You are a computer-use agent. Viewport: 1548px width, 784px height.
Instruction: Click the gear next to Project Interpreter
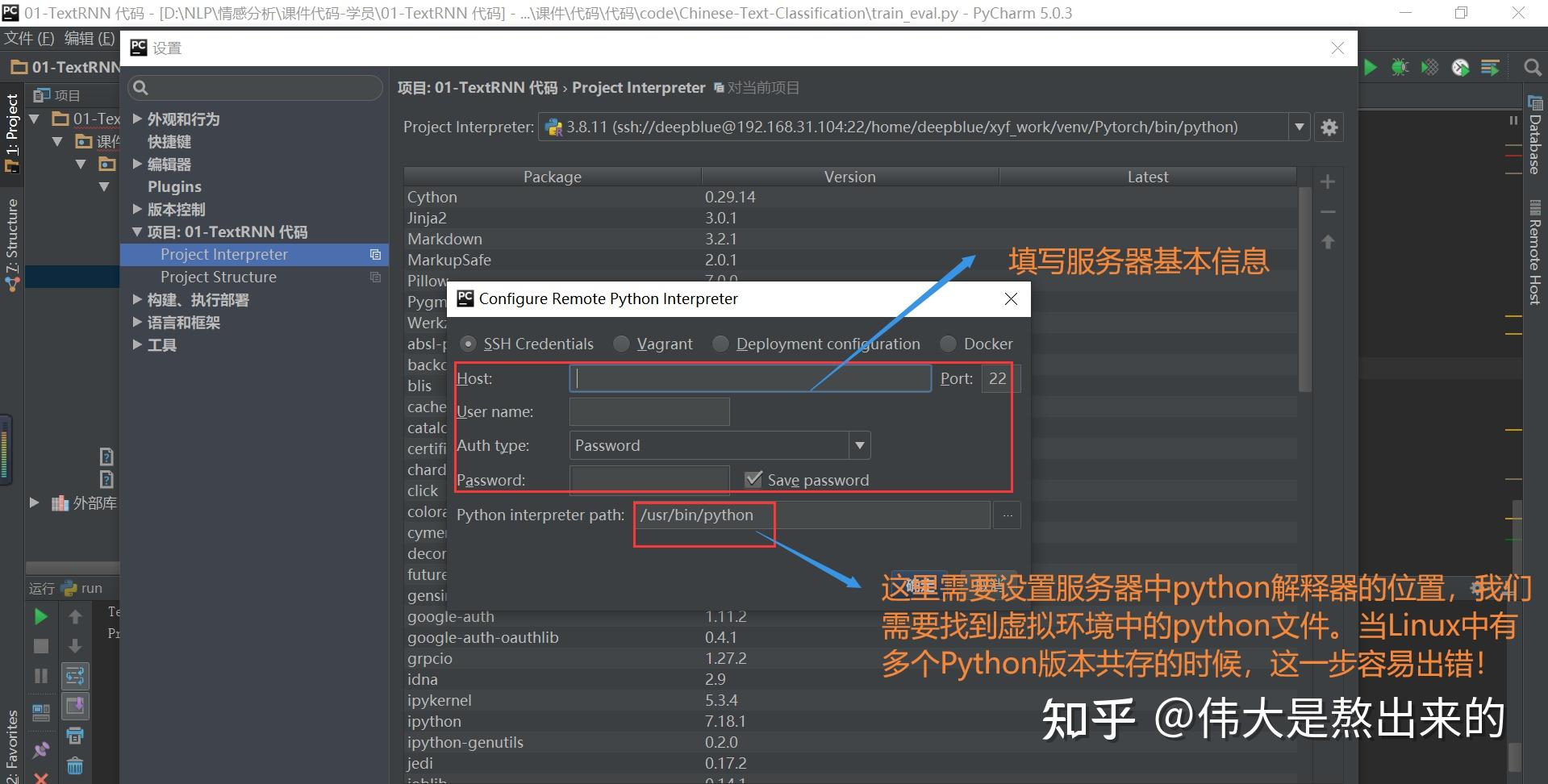(x=1329, y=127)
